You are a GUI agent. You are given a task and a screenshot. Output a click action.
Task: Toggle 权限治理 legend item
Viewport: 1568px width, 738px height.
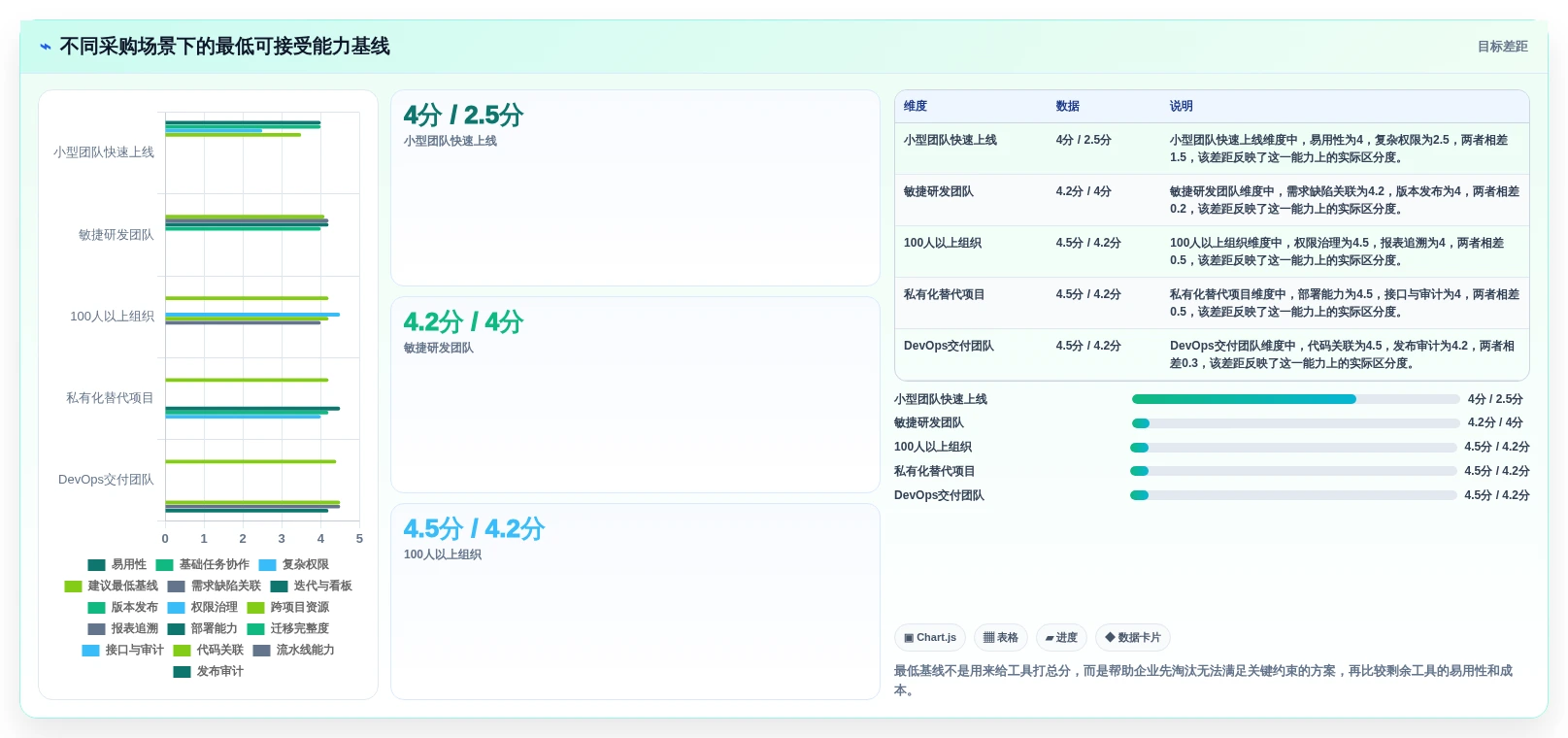(x=202, y=608)
